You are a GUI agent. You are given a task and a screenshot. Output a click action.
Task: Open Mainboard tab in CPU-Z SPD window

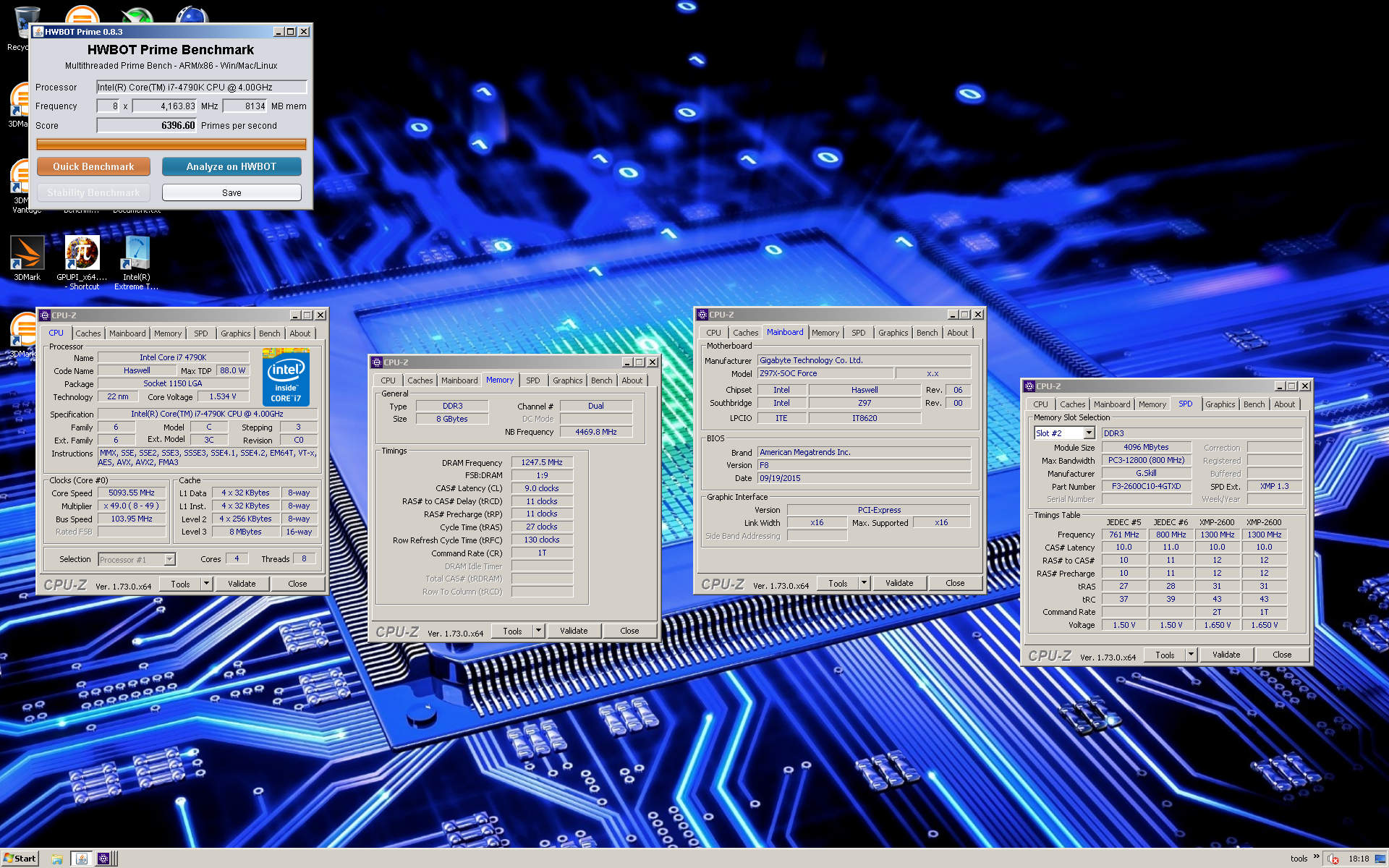1112,404
